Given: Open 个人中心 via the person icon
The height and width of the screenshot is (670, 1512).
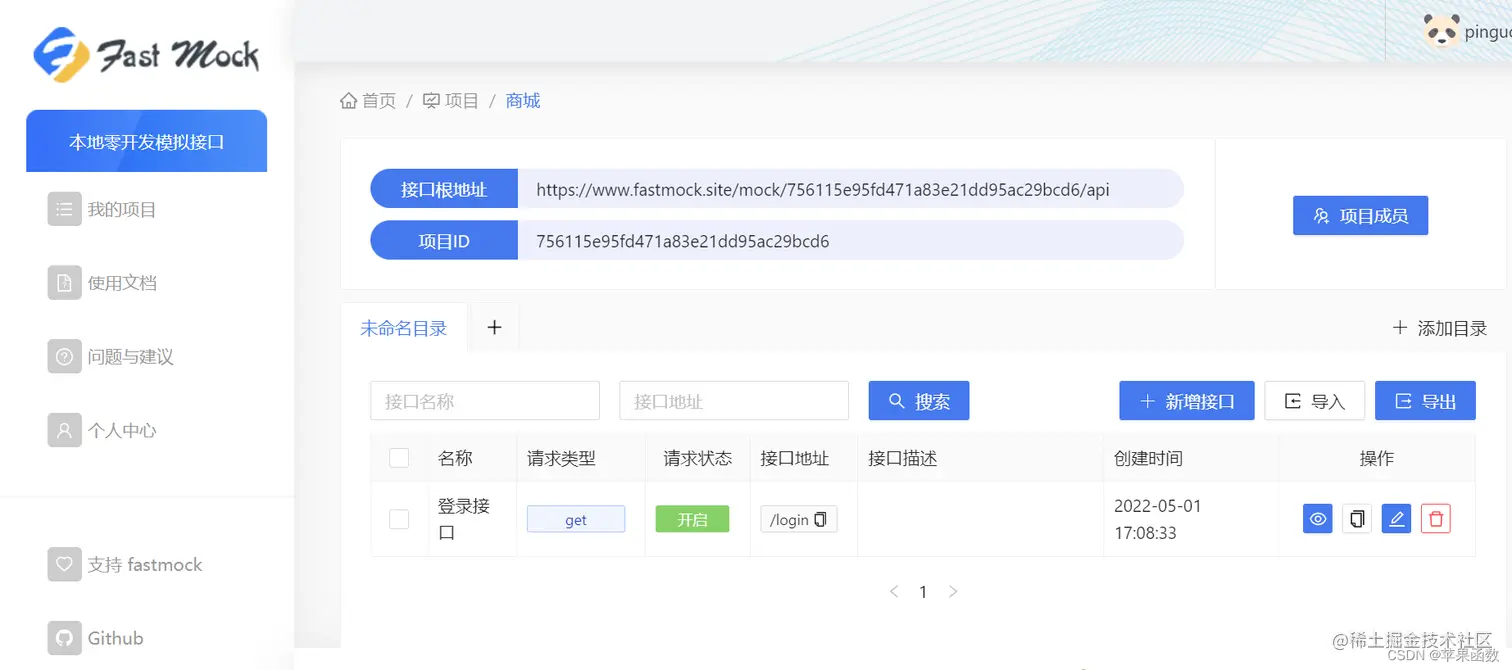Looking at the screenshot, I should coord(64,430).
